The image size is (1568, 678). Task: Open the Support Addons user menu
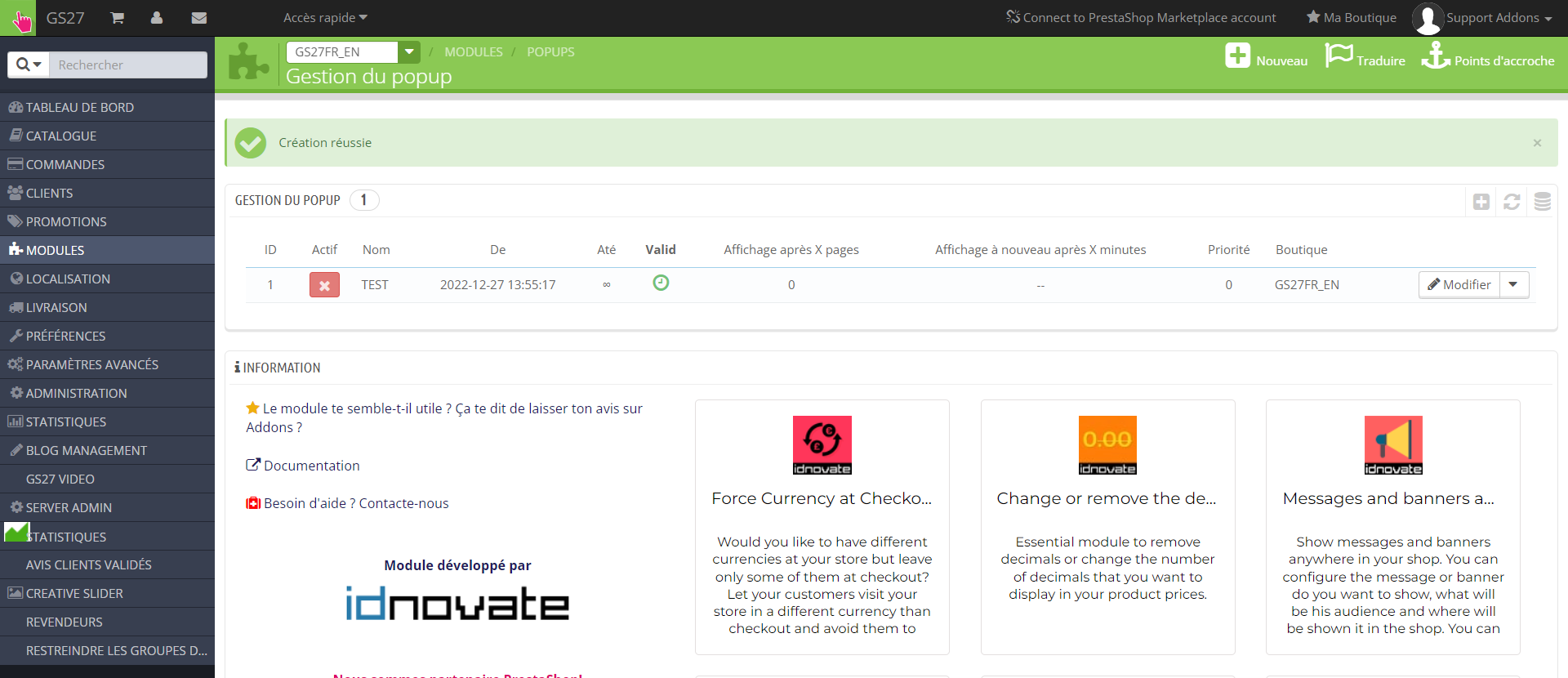pos(1482,18)
